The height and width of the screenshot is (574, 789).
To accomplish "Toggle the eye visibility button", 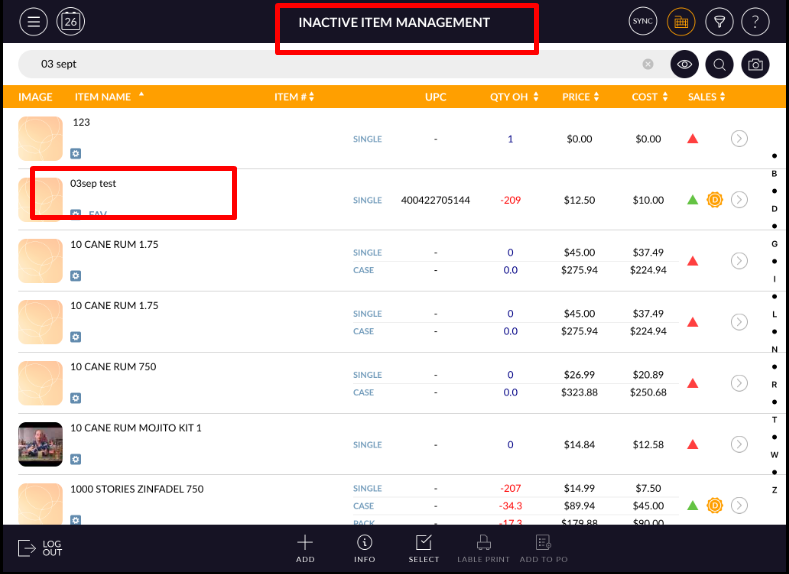I will click(684, 64).
